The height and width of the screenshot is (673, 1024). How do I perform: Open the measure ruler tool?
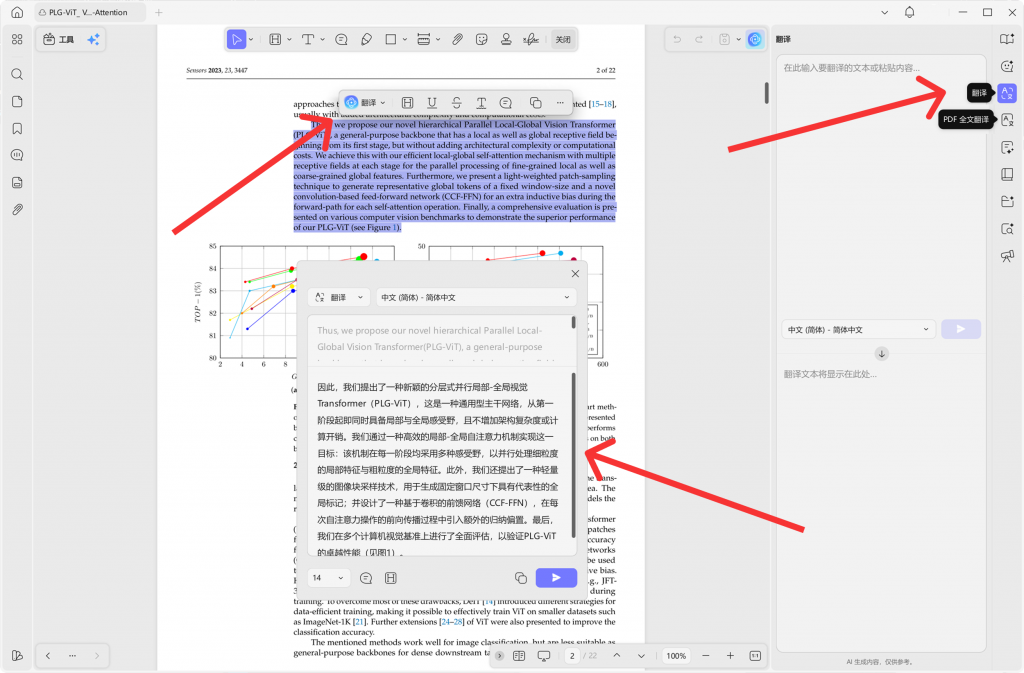pyautogui.click(x=423, y=40)
